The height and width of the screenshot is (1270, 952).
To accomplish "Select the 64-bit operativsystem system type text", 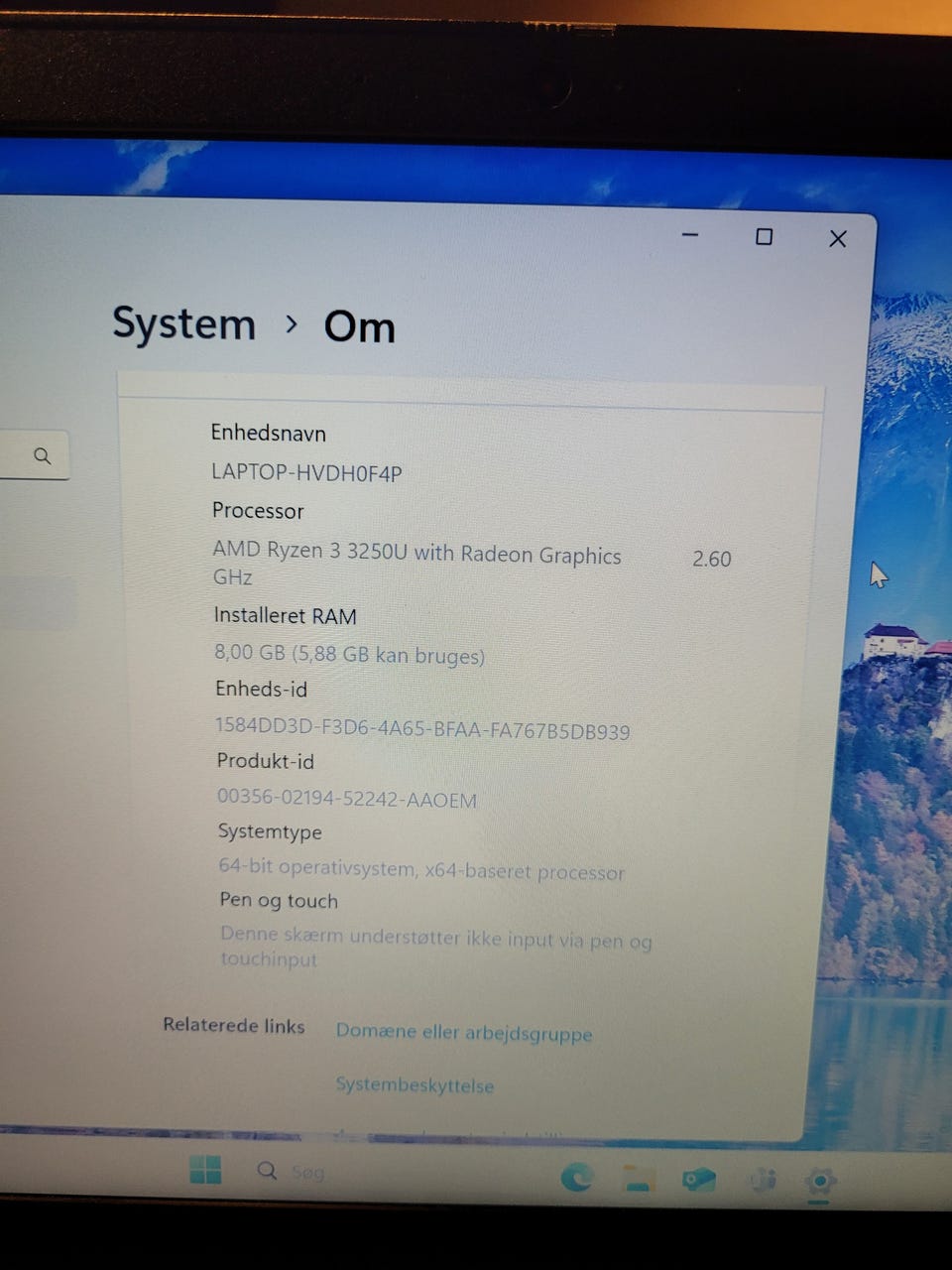I will tap(421, 869).
